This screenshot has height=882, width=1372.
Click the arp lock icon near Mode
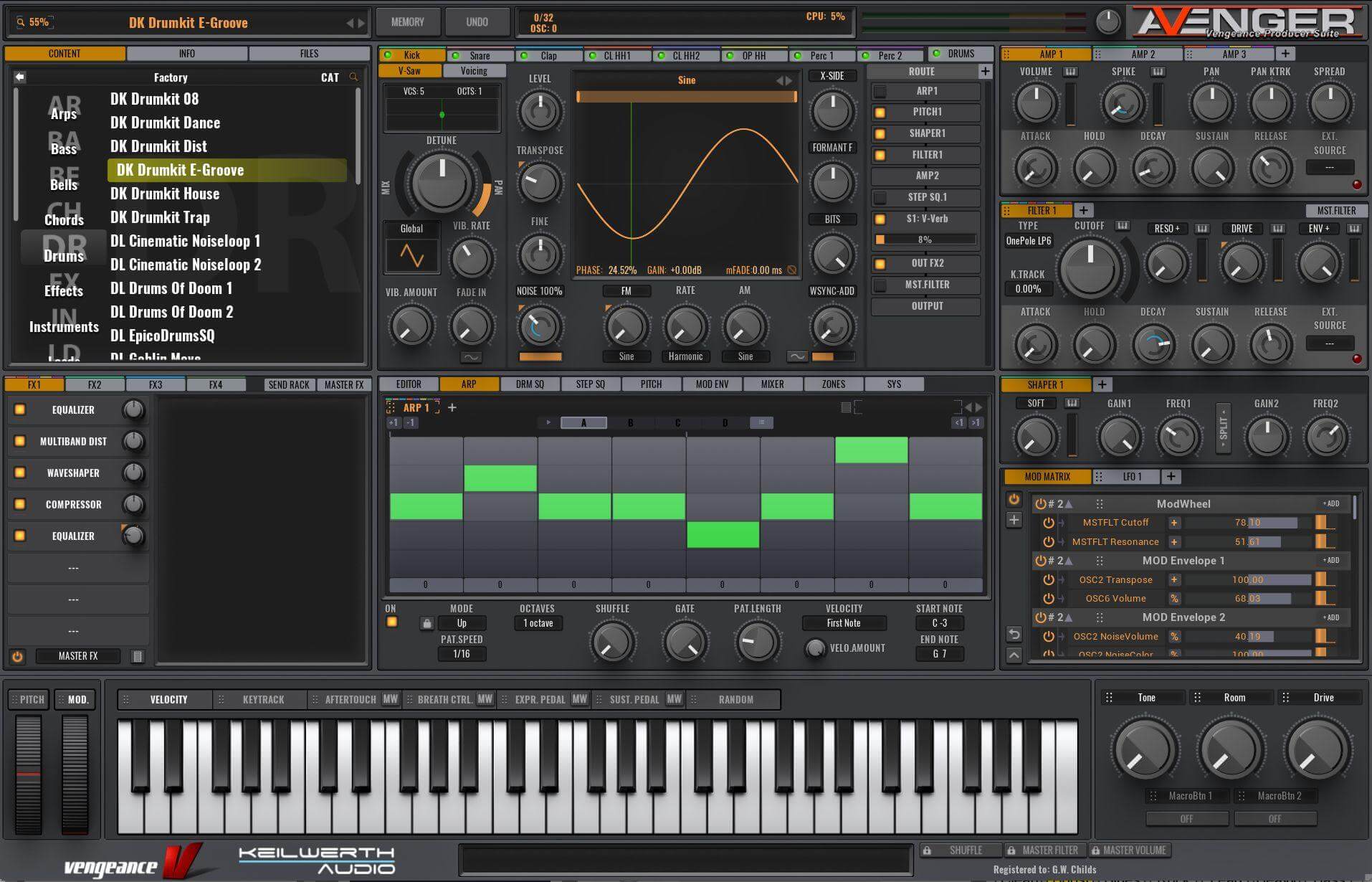(x=427, y=623)
